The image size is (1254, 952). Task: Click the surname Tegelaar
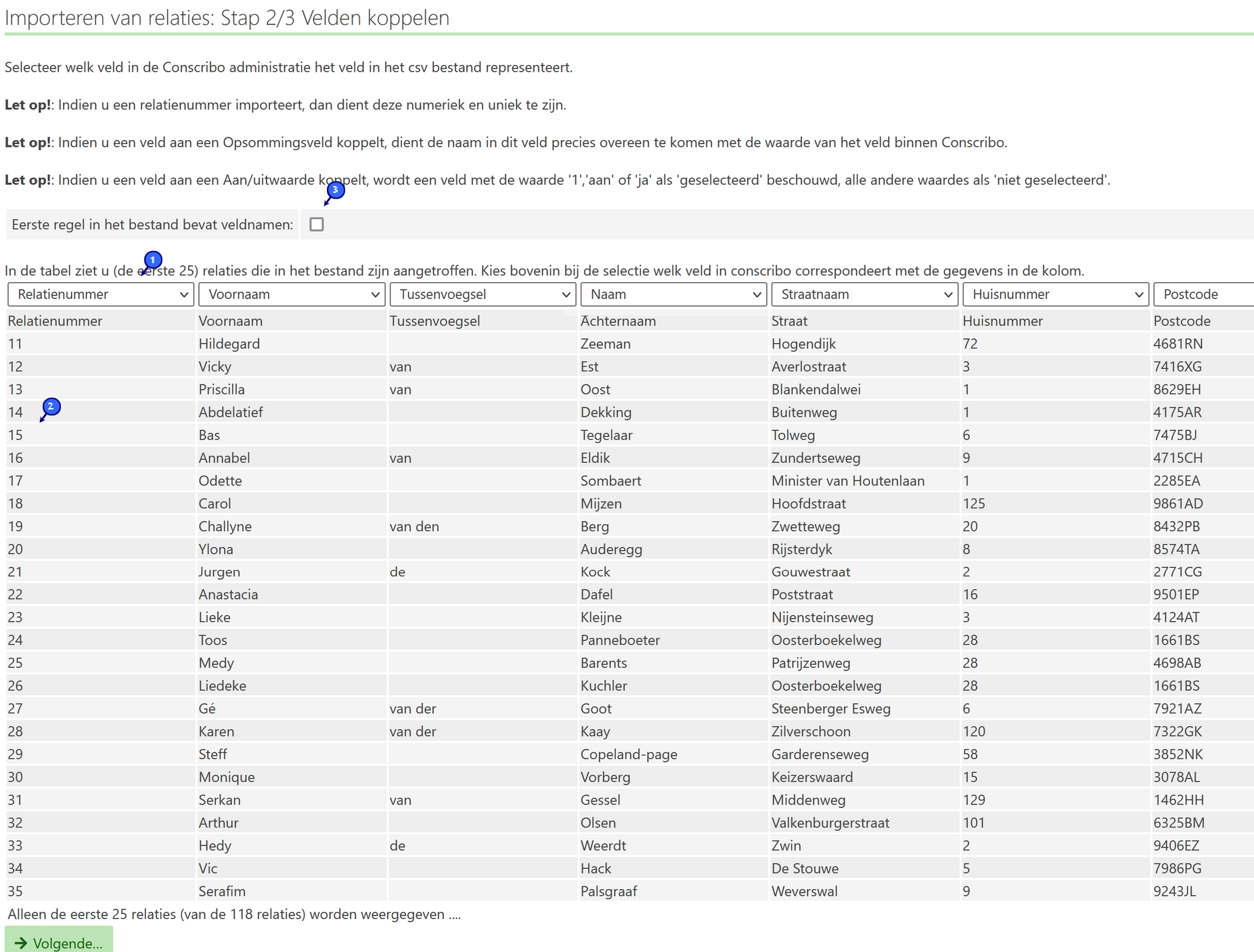606,435
